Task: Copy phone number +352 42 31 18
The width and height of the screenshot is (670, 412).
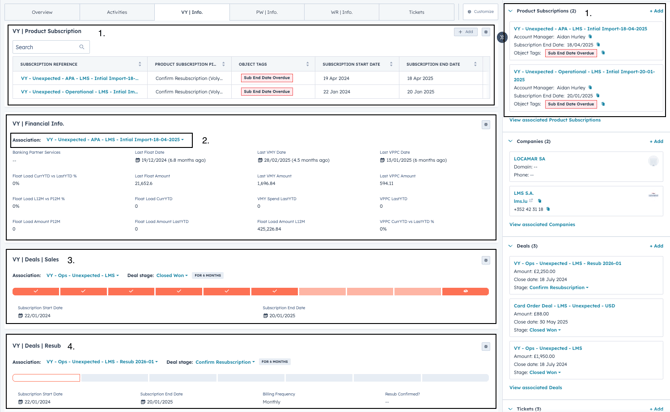Action: click(548, 209)
